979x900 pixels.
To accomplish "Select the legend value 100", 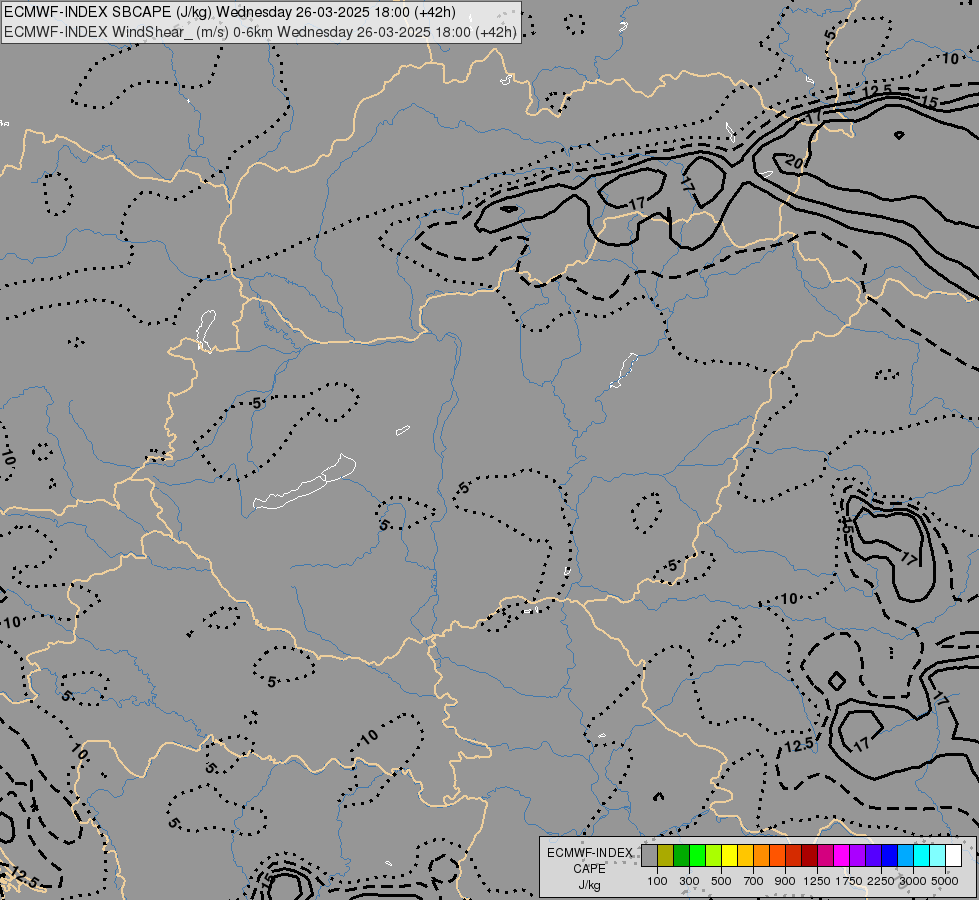I will click(657, 881).
